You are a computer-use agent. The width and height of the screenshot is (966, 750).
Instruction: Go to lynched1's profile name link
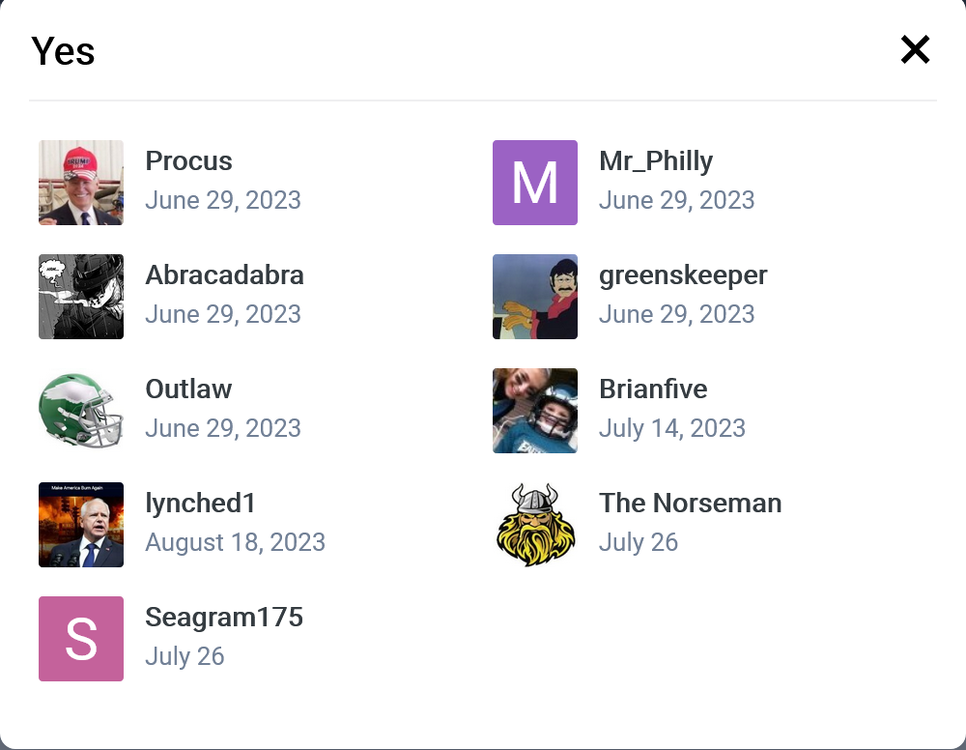[201, 503]
